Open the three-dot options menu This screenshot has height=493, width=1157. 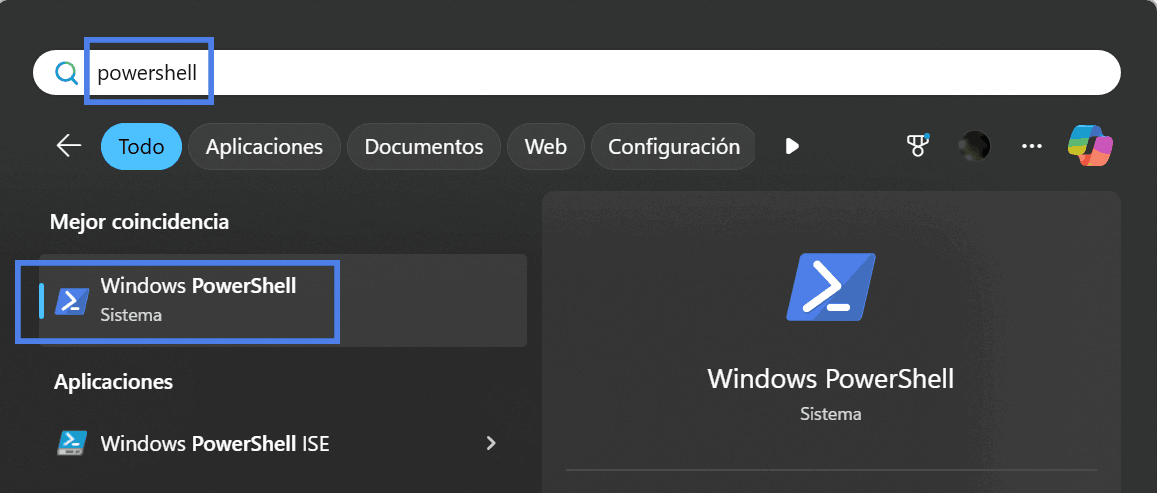(x=1032, y=146)
